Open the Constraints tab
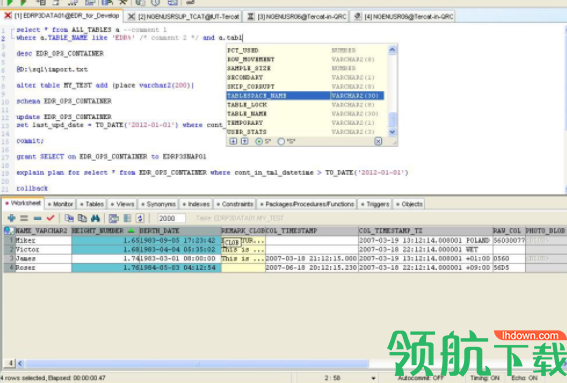This screenshot has width=567, height=383. (235, 204)
